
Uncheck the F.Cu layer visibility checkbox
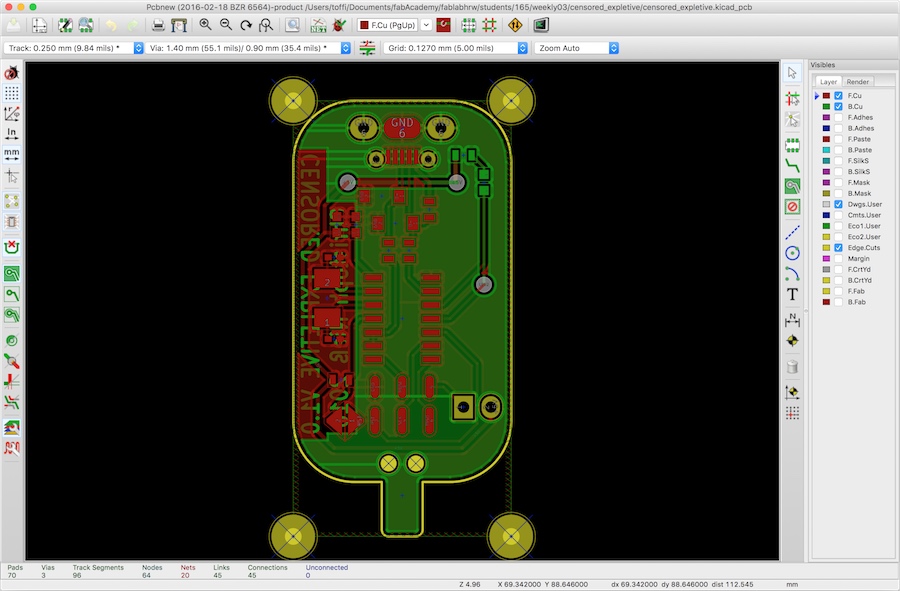tap(839, 96)
